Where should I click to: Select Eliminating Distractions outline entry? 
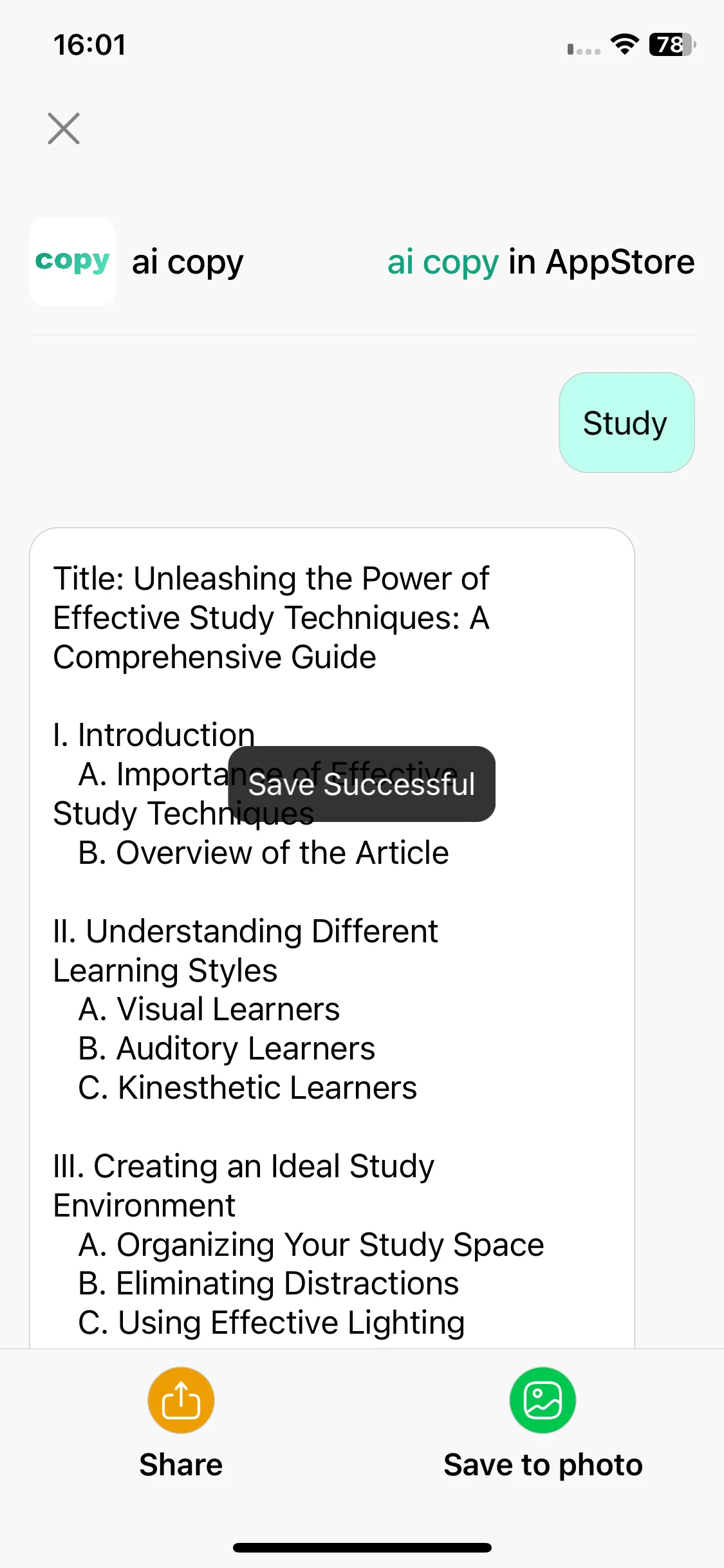point(268,1283)
